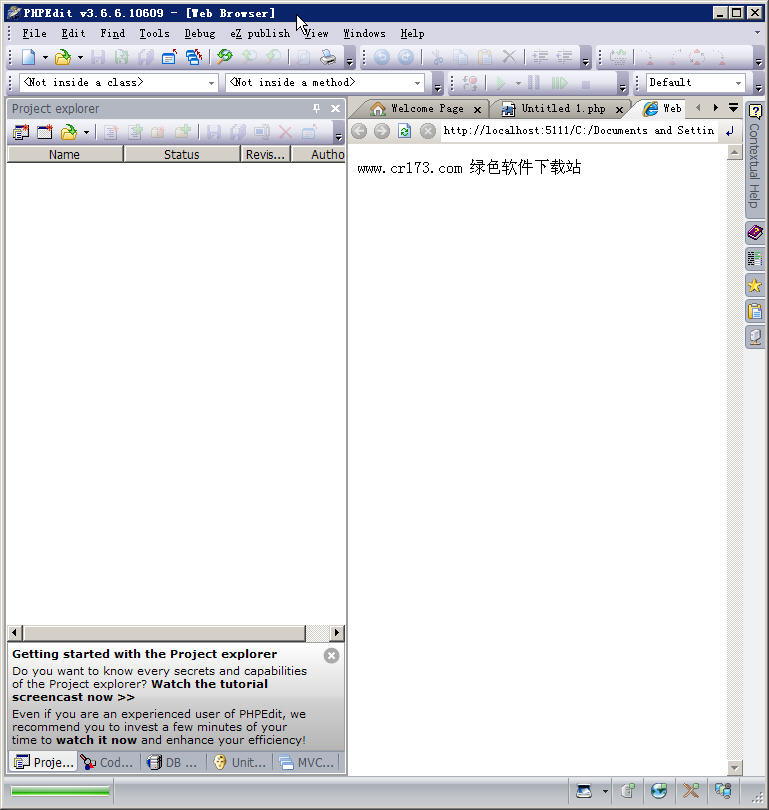
Task: Click the browser Back arrow button
Action: tap(359, 131)
